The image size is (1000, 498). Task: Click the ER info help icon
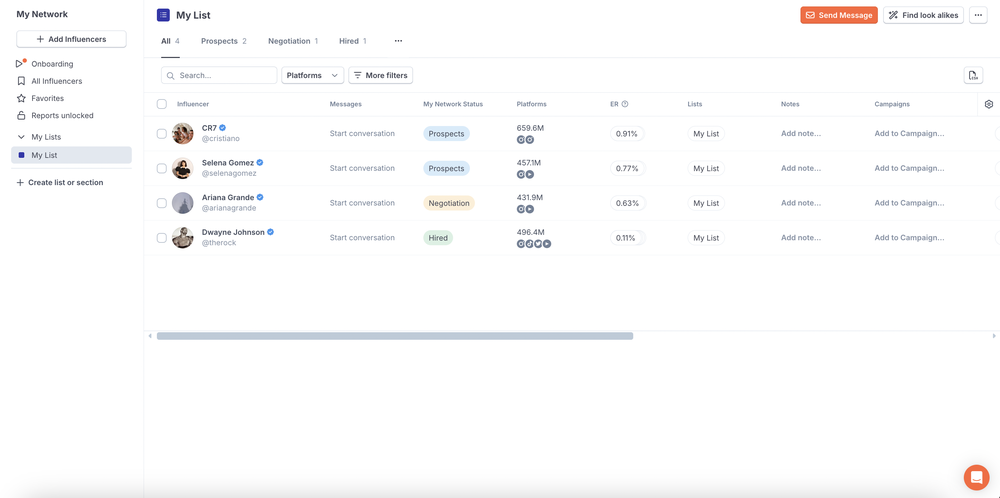click(625, 104)
